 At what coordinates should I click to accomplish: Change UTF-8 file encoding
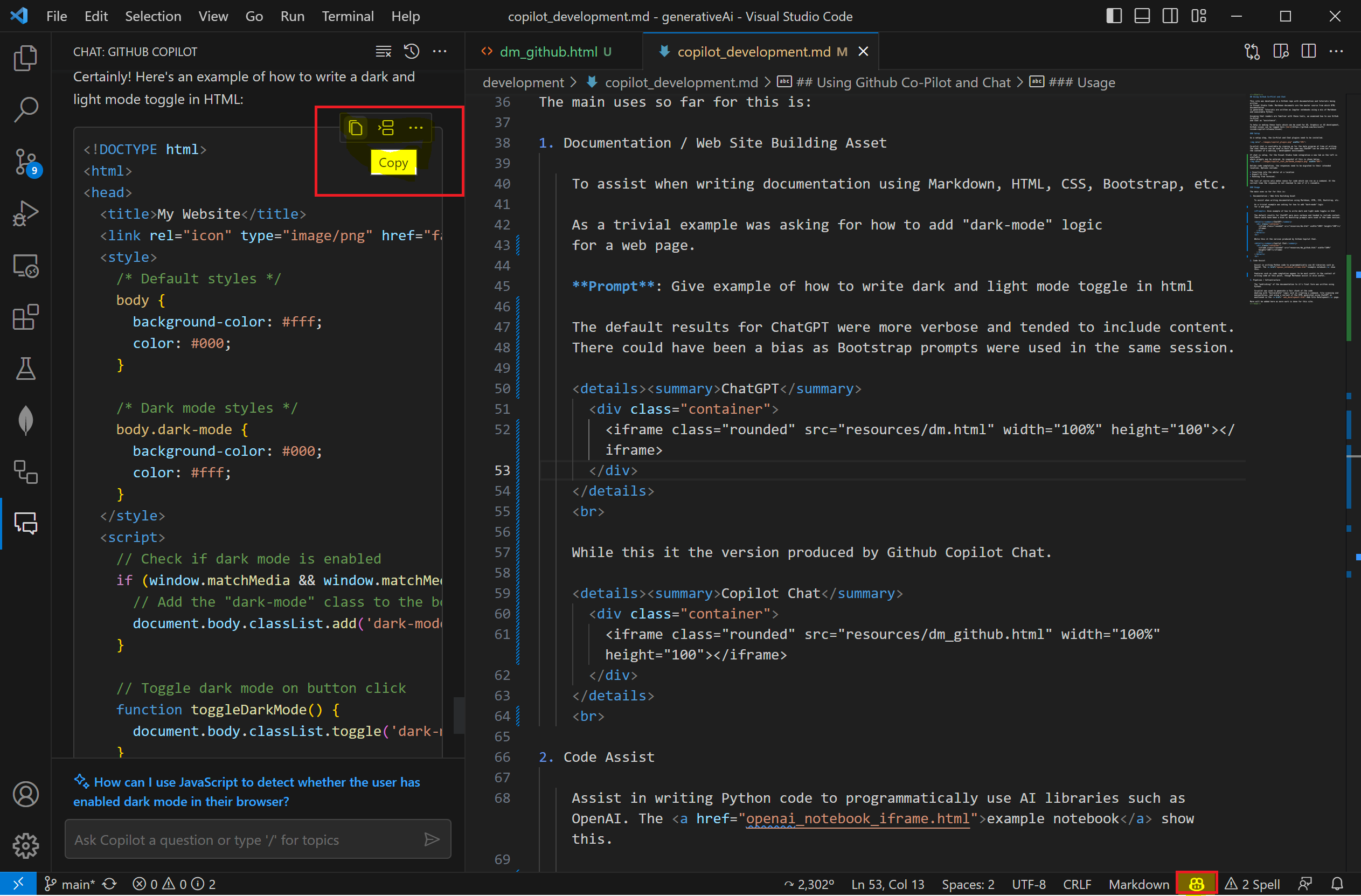[x=1029, y=885]
